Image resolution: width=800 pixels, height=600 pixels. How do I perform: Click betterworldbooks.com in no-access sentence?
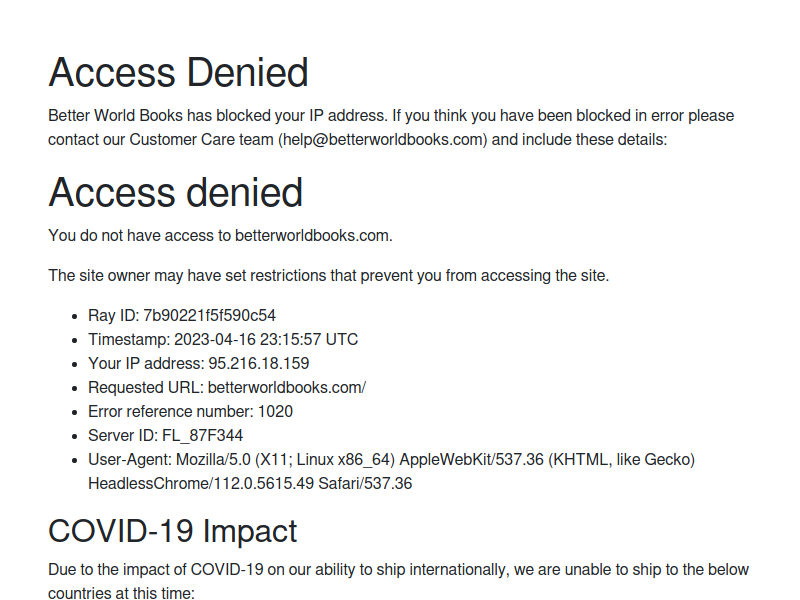point(312,235)
